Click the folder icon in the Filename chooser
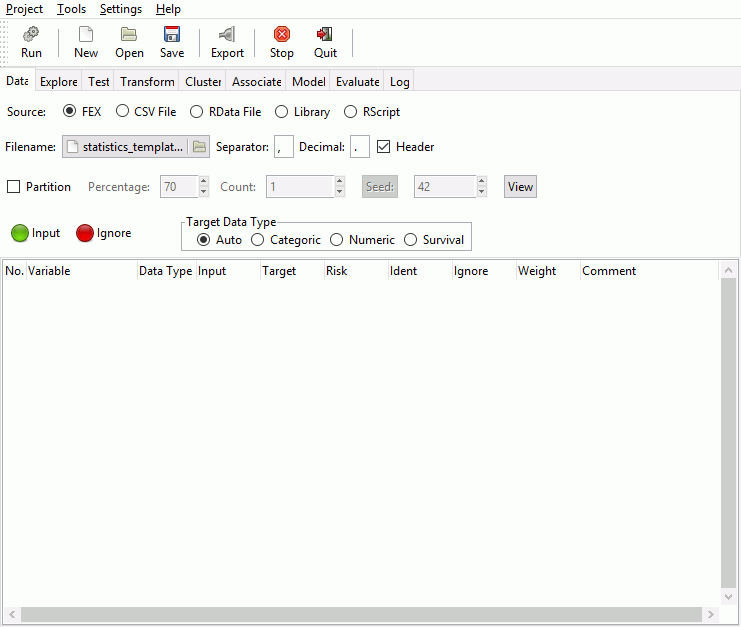This screenshot has height=627, width=741. (x=199, y=146)
